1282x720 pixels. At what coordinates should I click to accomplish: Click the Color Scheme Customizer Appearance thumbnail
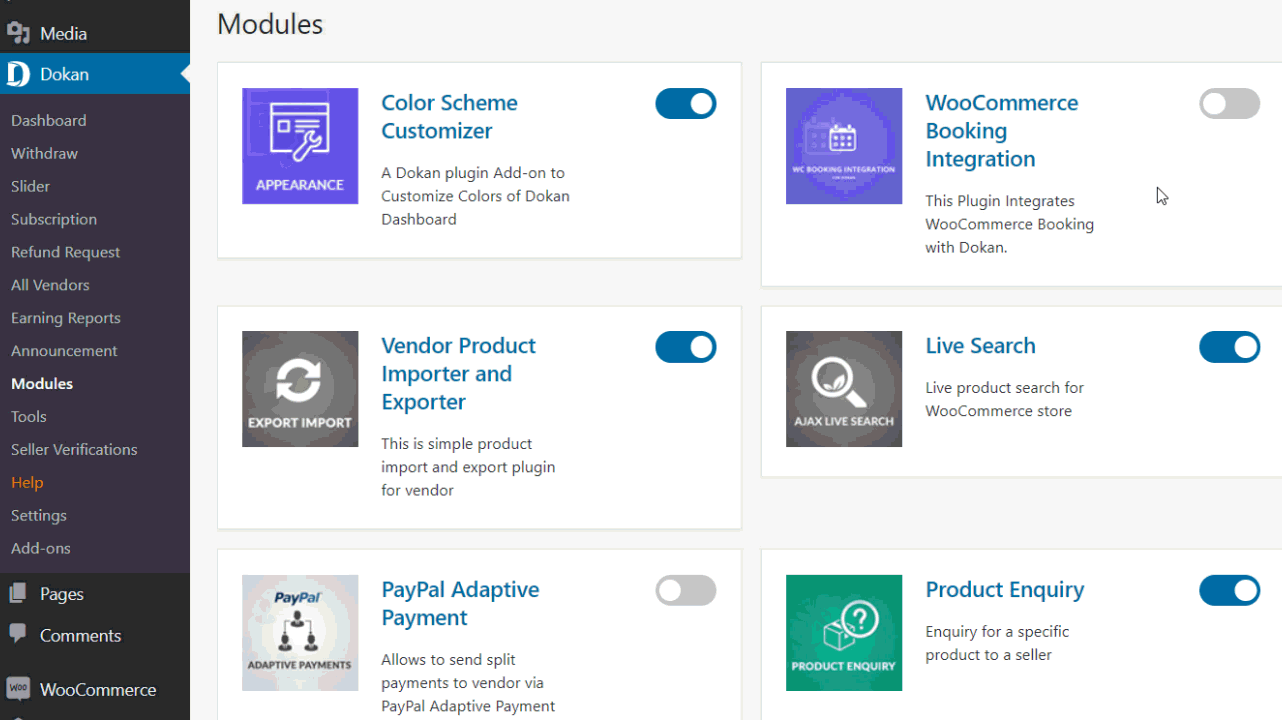(300, 146)
